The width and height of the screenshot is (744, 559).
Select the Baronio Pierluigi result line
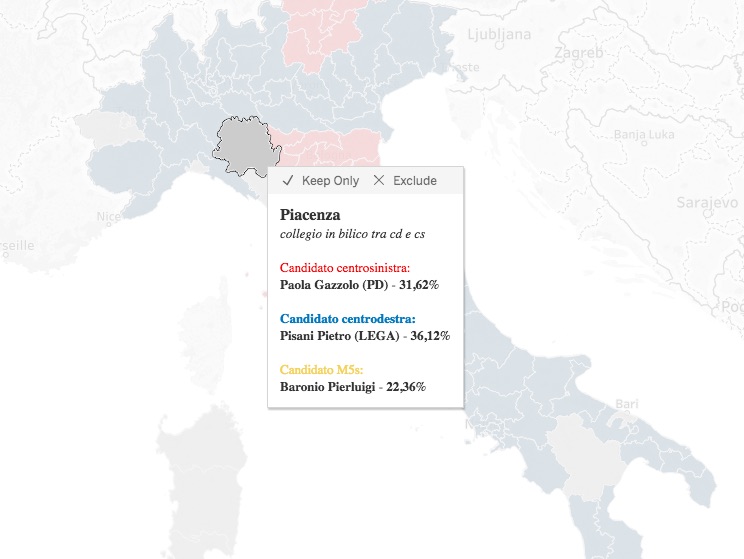pyautogui.click(x=352, y=386)
